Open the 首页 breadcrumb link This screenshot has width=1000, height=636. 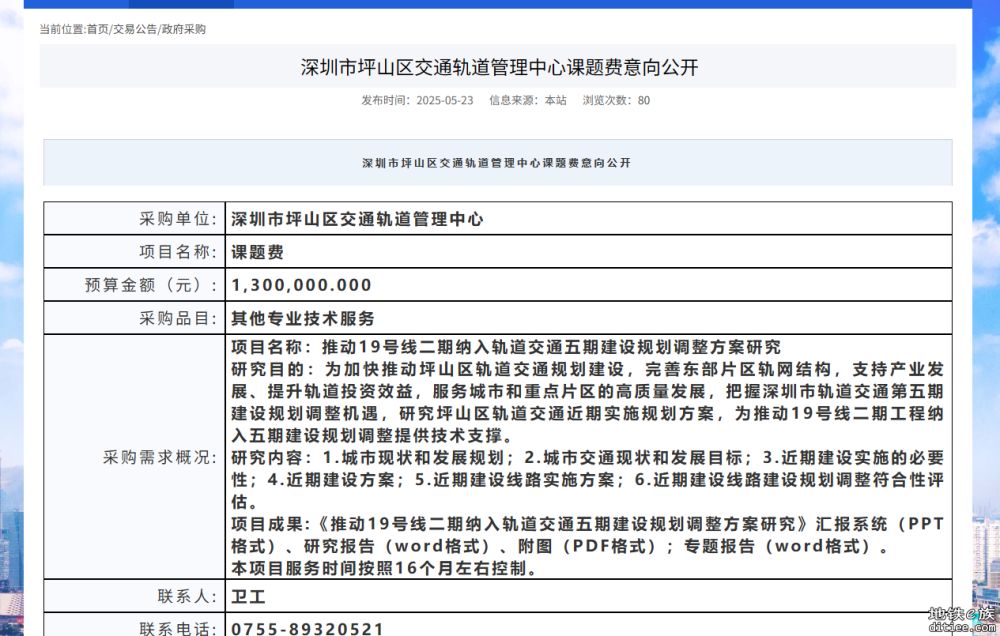pyautogui.click(x=98, y=29)
